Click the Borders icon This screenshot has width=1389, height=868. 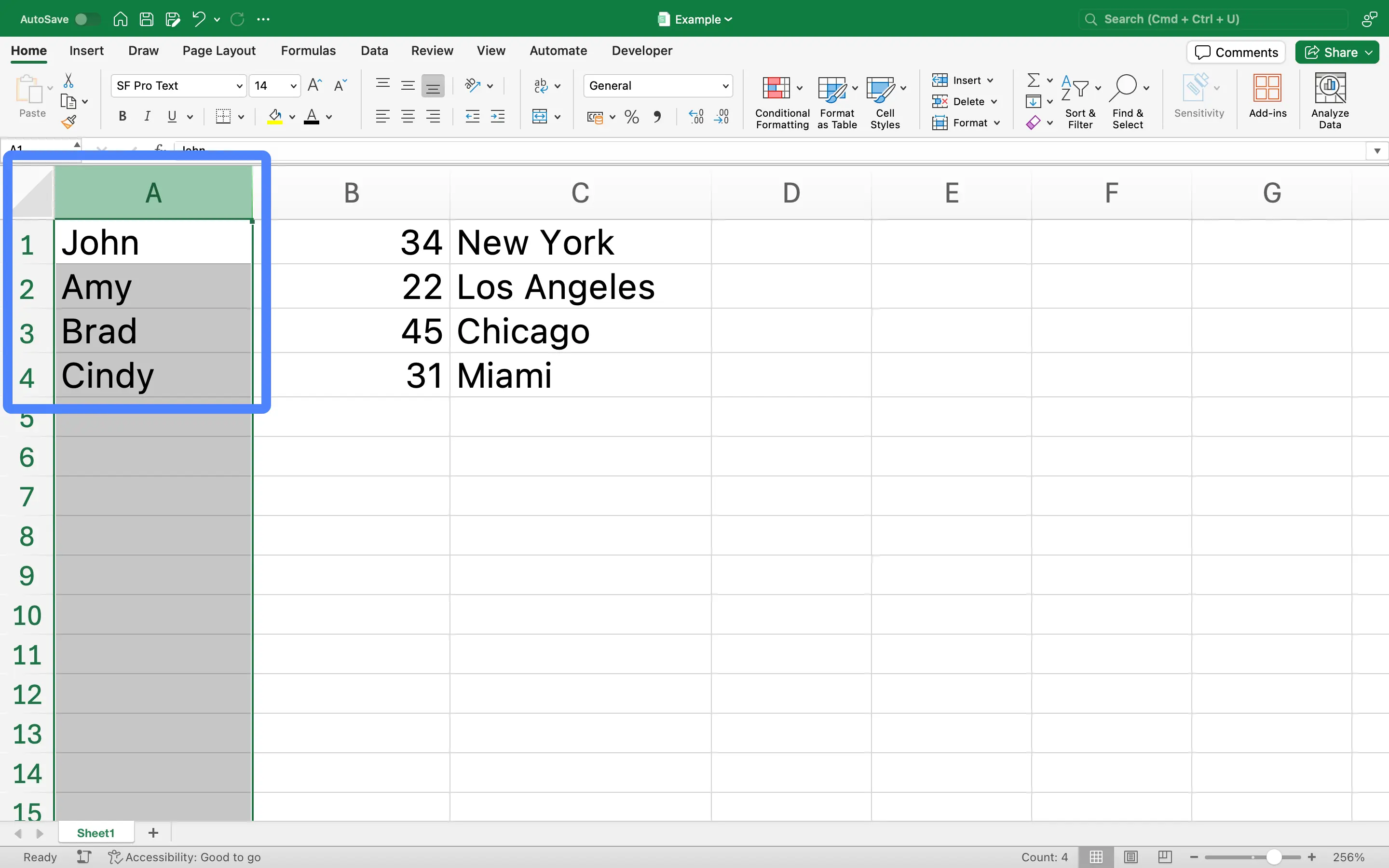tap(223, 117)
